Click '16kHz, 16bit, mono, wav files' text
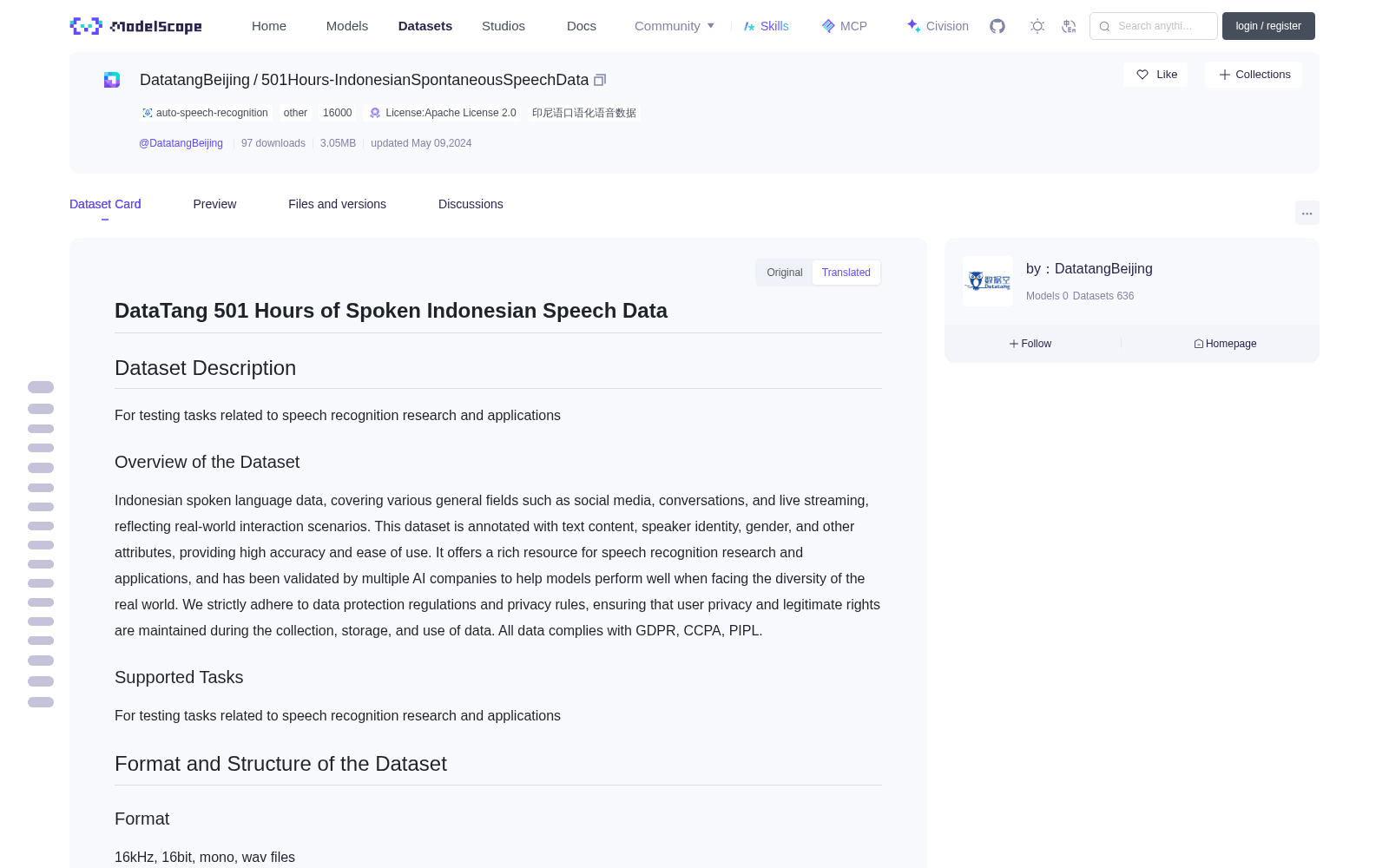 point(205,858)
